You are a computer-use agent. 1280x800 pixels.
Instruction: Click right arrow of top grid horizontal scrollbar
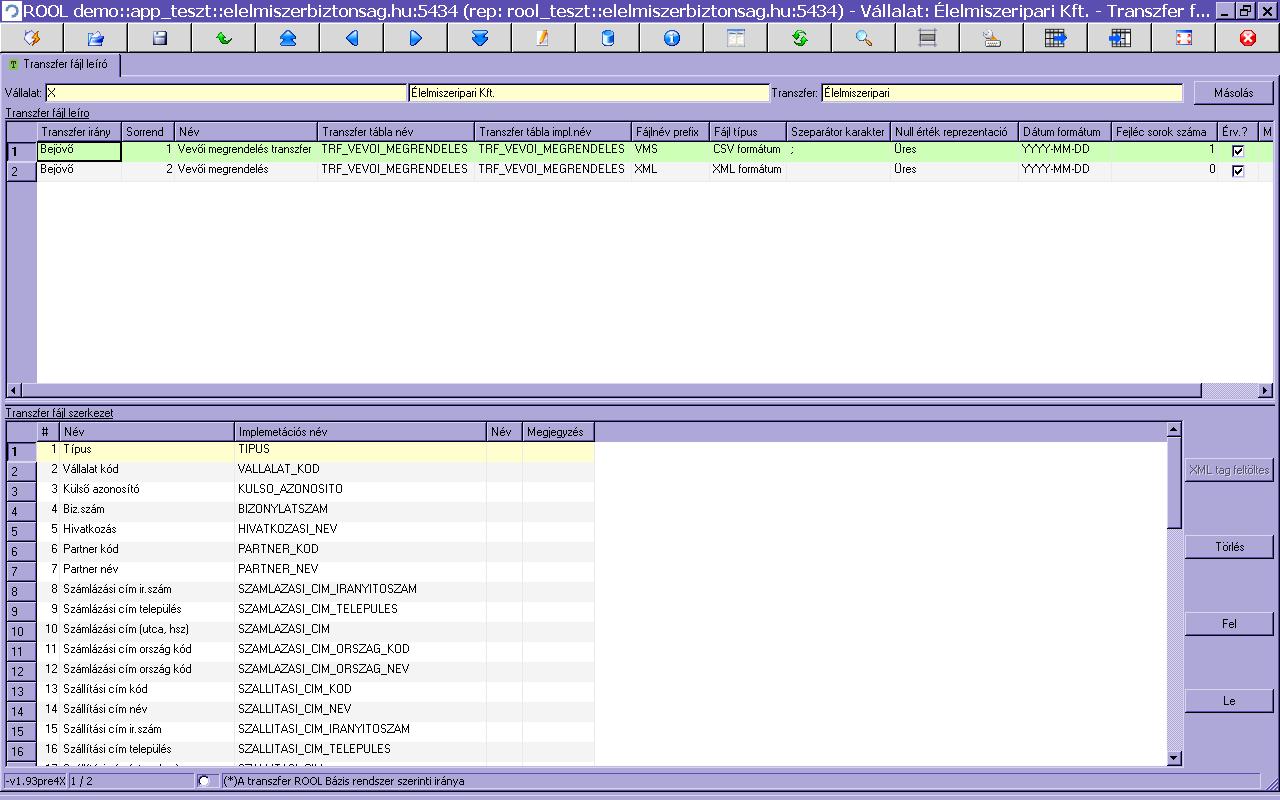(x=1265, y=390)
